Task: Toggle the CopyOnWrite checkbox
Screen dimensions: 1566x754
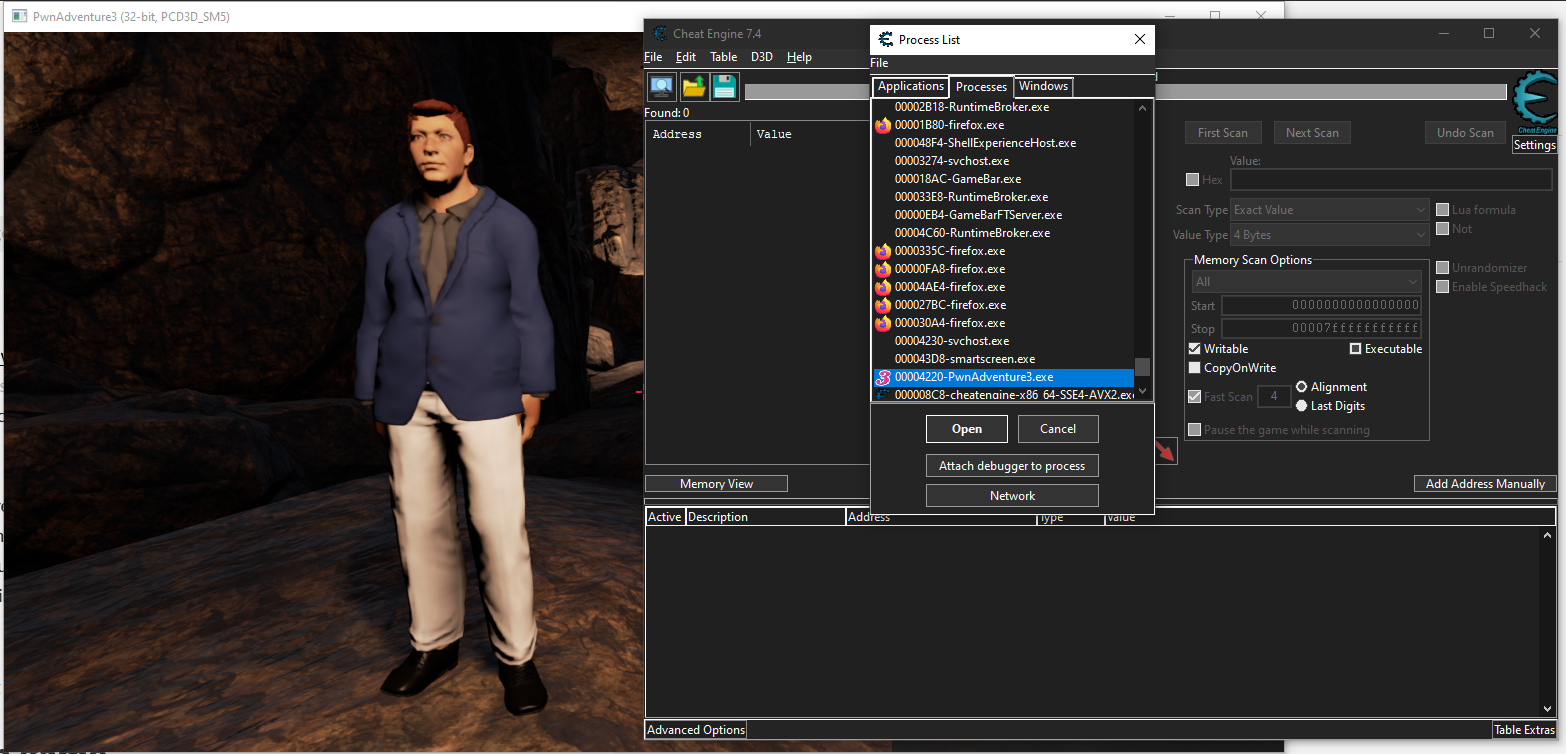Action: click(x=1194, y=368)
